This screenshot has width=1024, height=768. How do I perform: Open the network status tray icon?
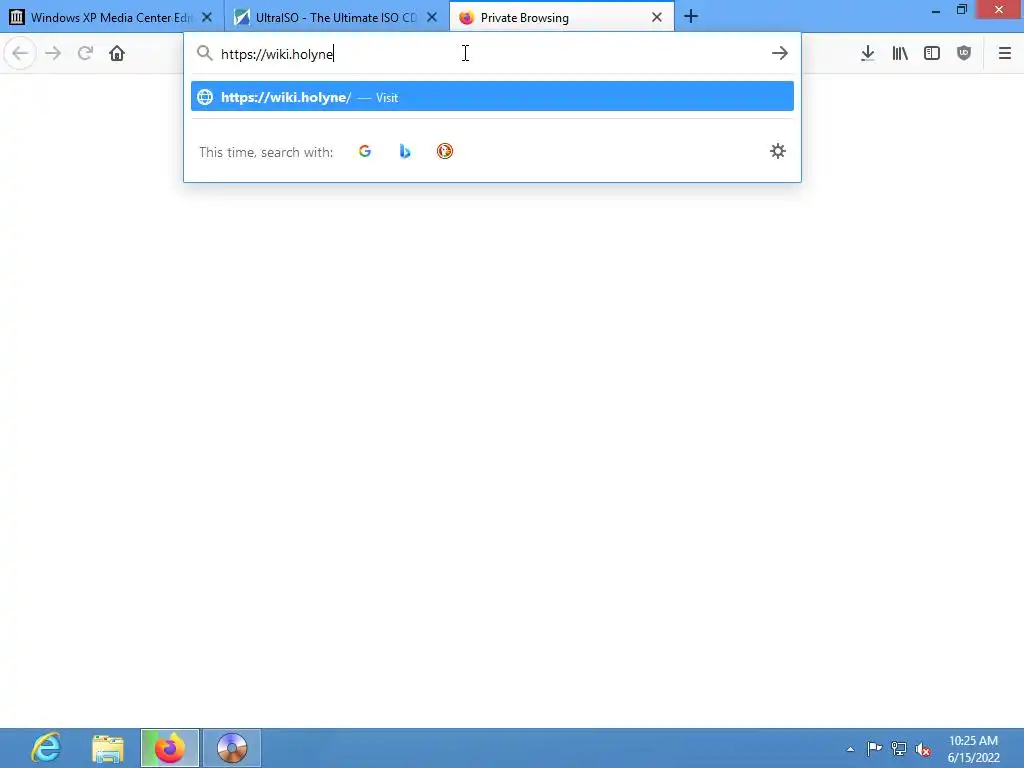click(x=899, y=748)
